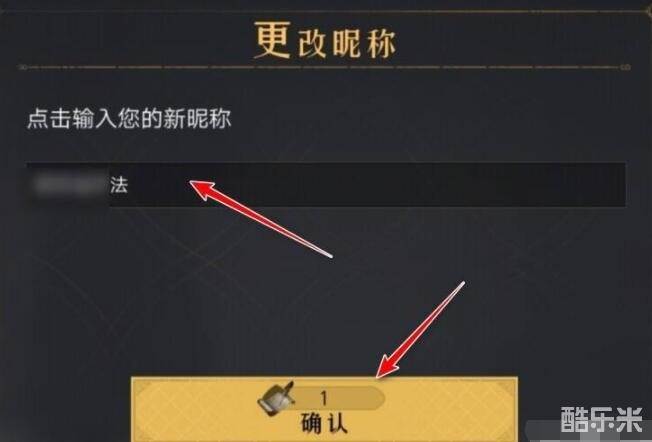Focus the new nickname input box
The image size is (652, 442).
[x=326, y=184]
